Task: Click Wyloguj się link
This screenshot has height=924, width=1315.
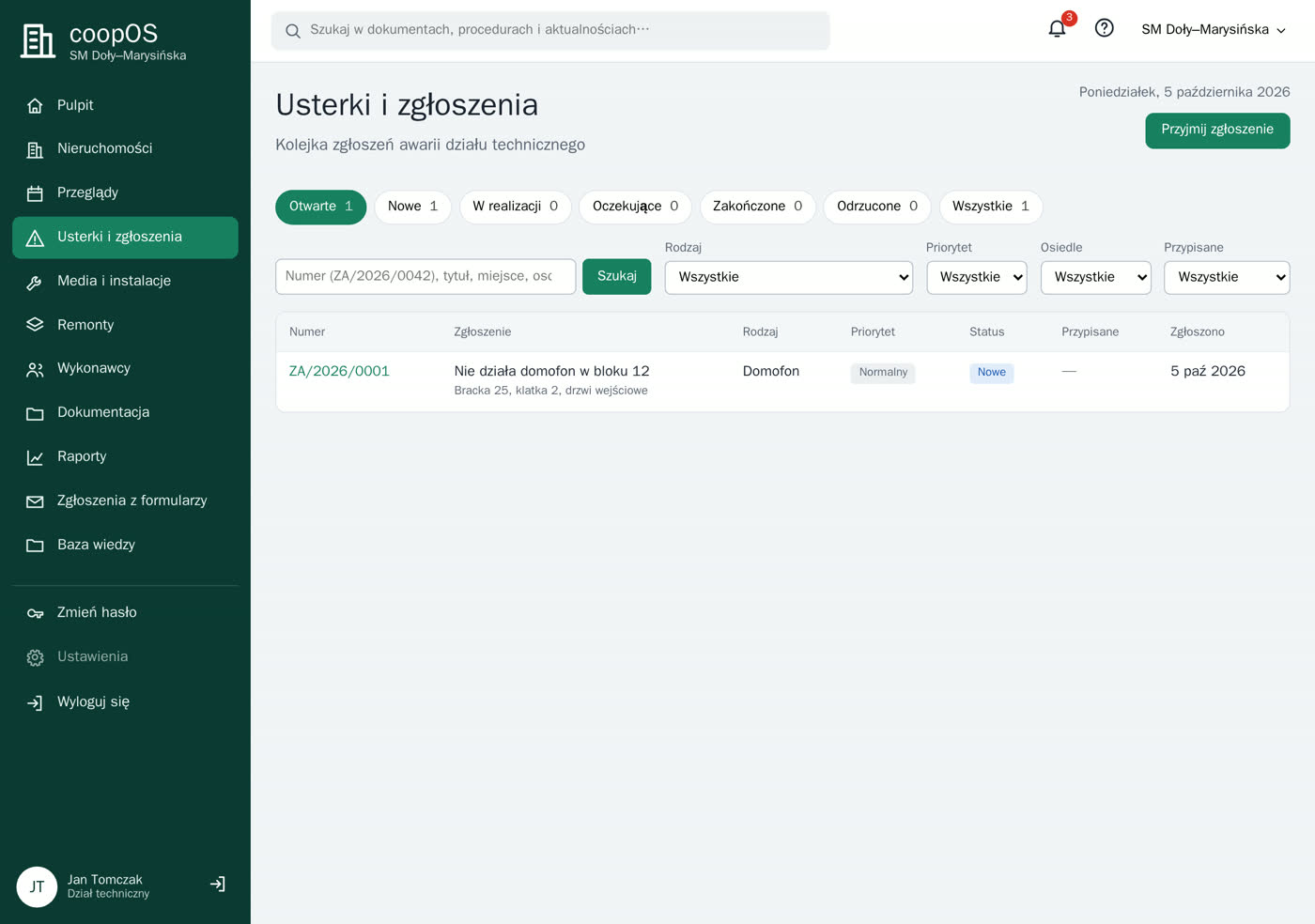Action: point(125,701)
